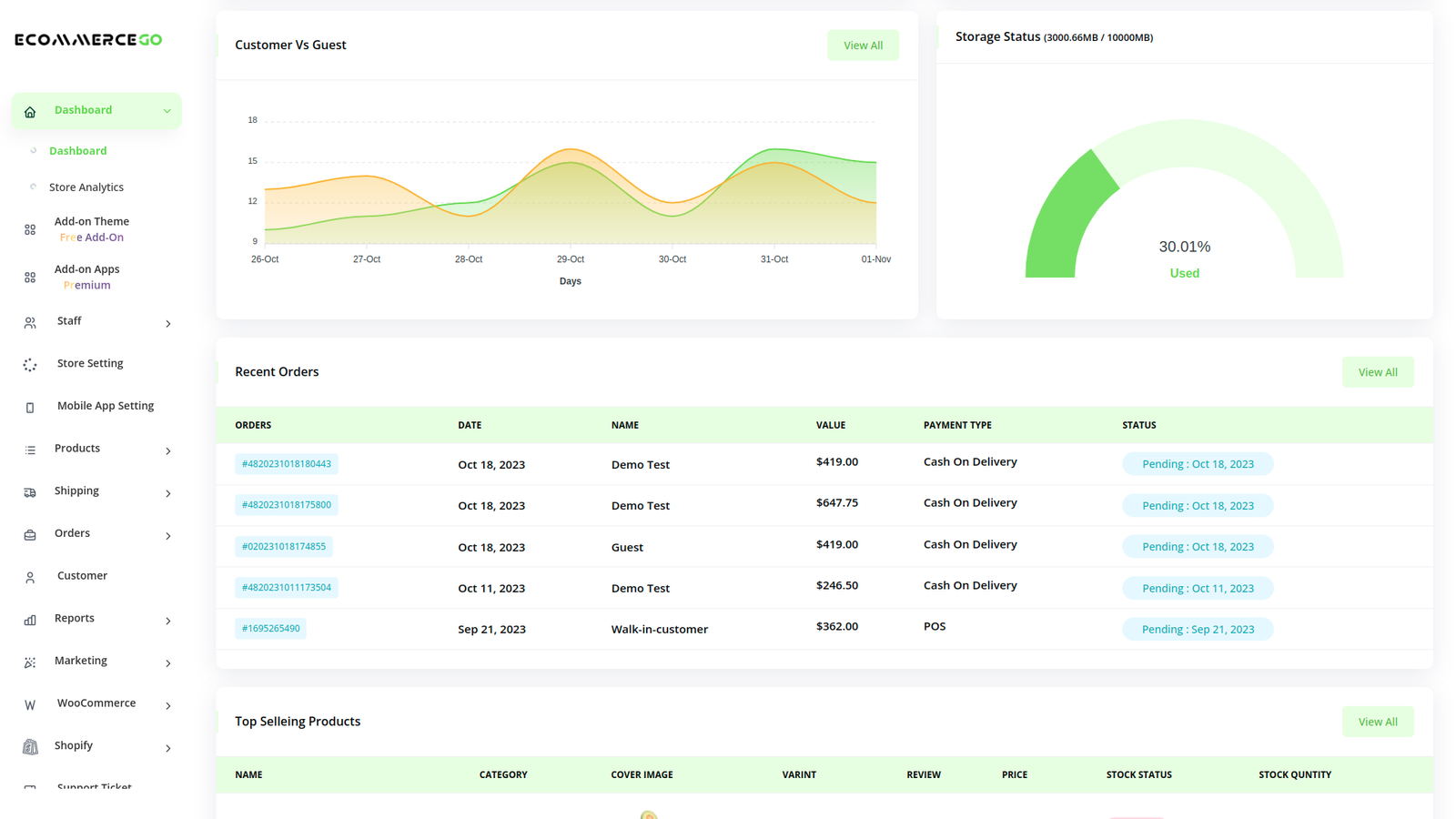Click the Mobile App Setting phone icon

pos(30,408)
